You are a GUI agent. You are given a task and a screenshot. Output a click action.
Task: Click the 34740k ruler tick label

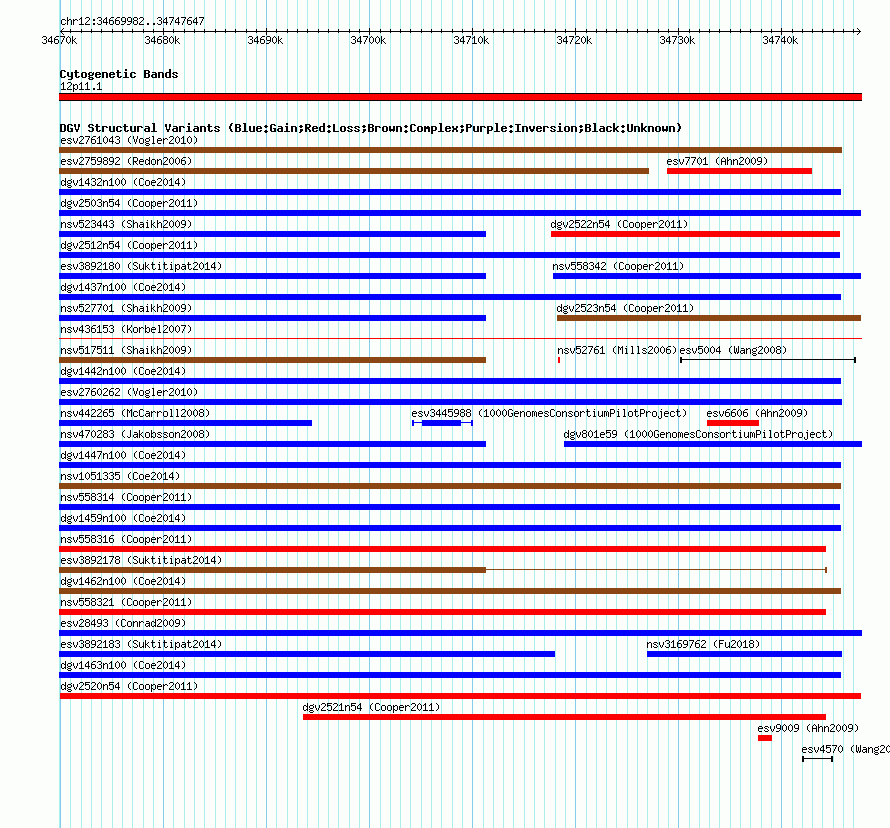(780, 40)
